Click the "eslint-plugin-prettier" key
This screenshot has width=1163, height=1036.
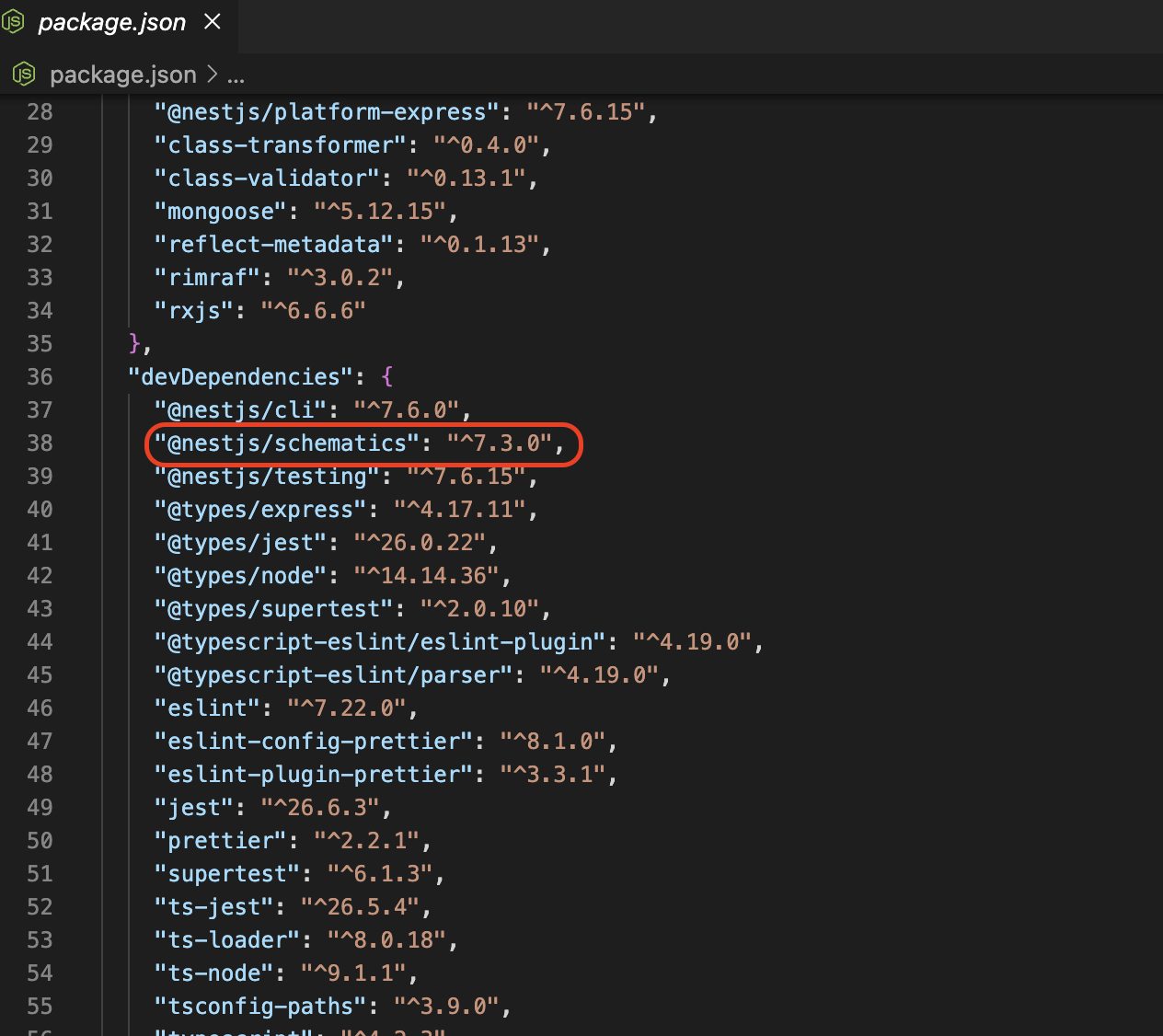314,774
